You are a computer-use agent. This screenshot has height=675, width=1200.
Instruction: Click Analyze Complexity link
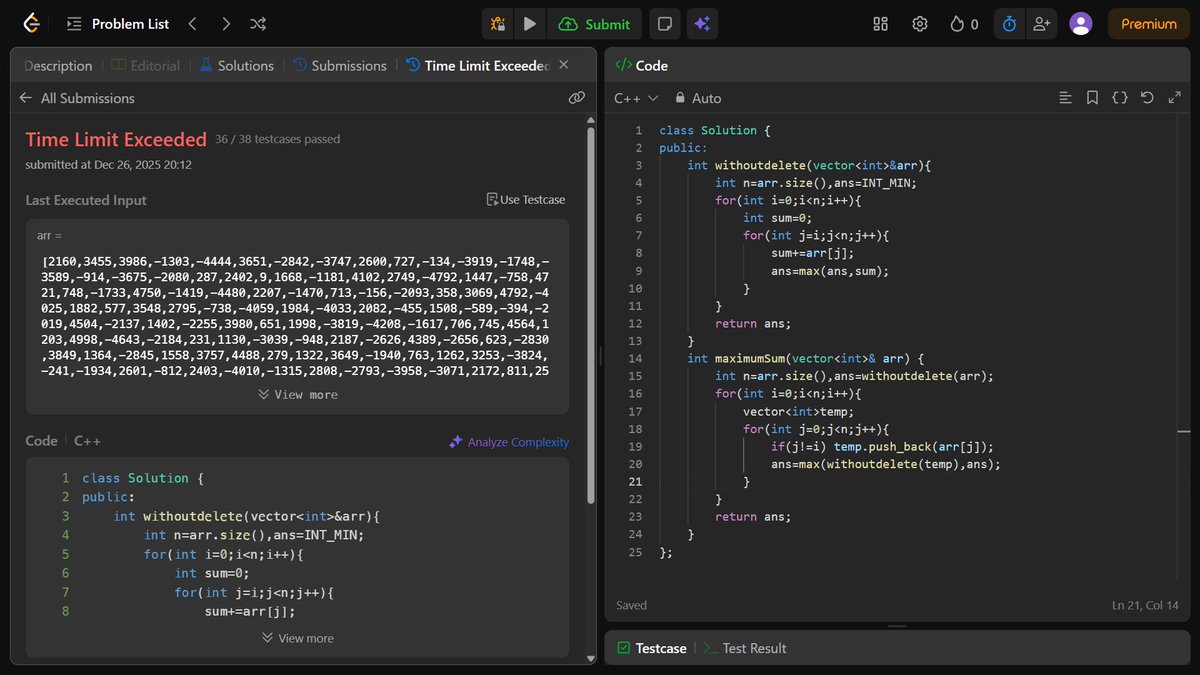click(508, 442)
